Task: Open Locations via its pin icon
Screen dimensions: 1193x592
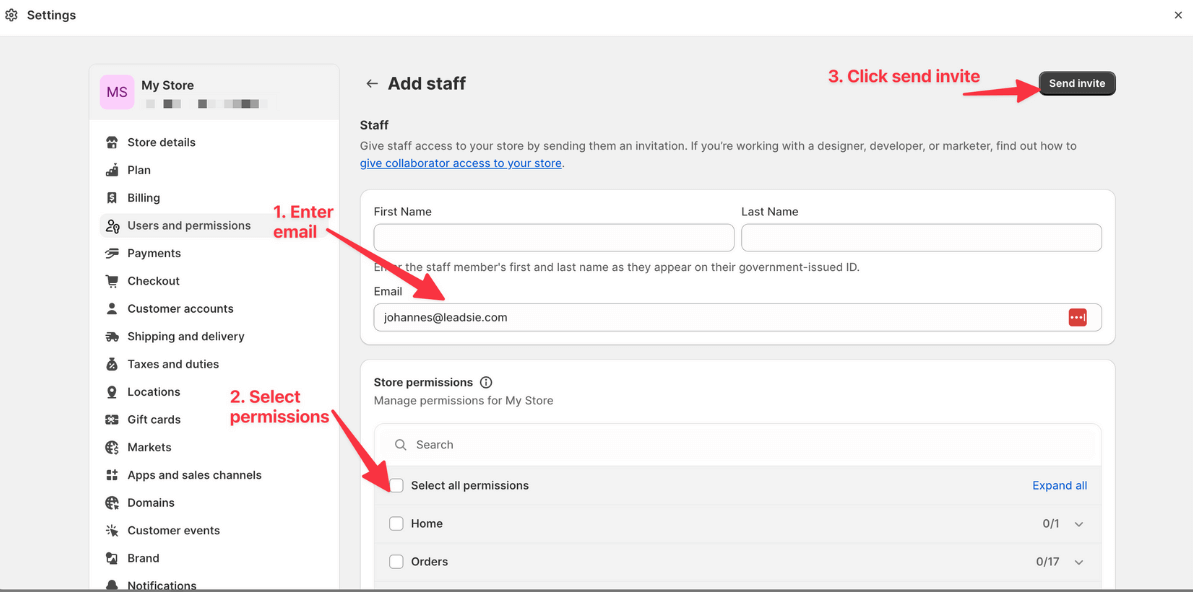Action: click(x=110, y=391)
